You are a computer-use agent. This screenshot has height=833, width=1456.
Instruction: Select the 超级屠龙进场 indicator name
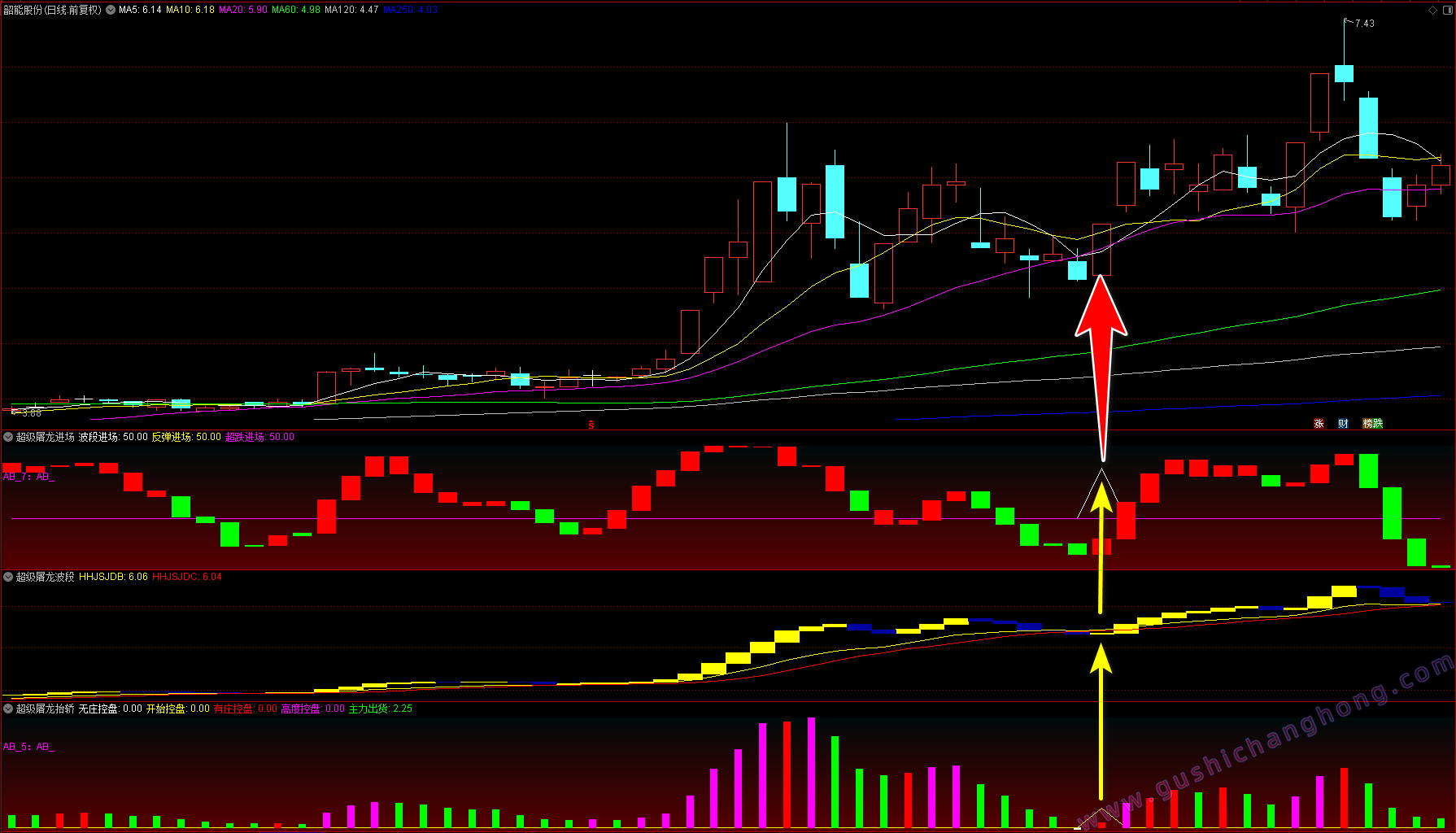click(x=46, y=437)
